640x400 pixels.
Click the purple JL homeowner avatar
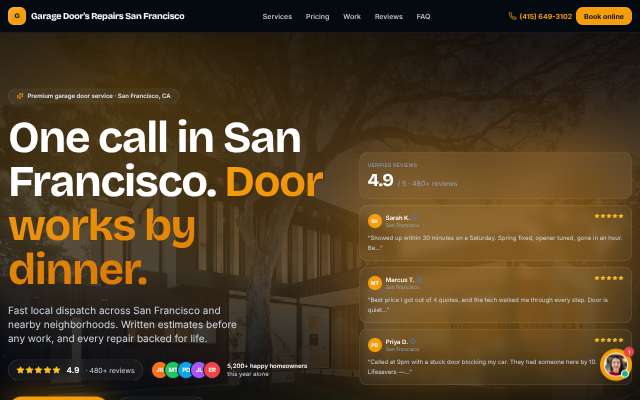pyautogui.click(x=199, y=370)
